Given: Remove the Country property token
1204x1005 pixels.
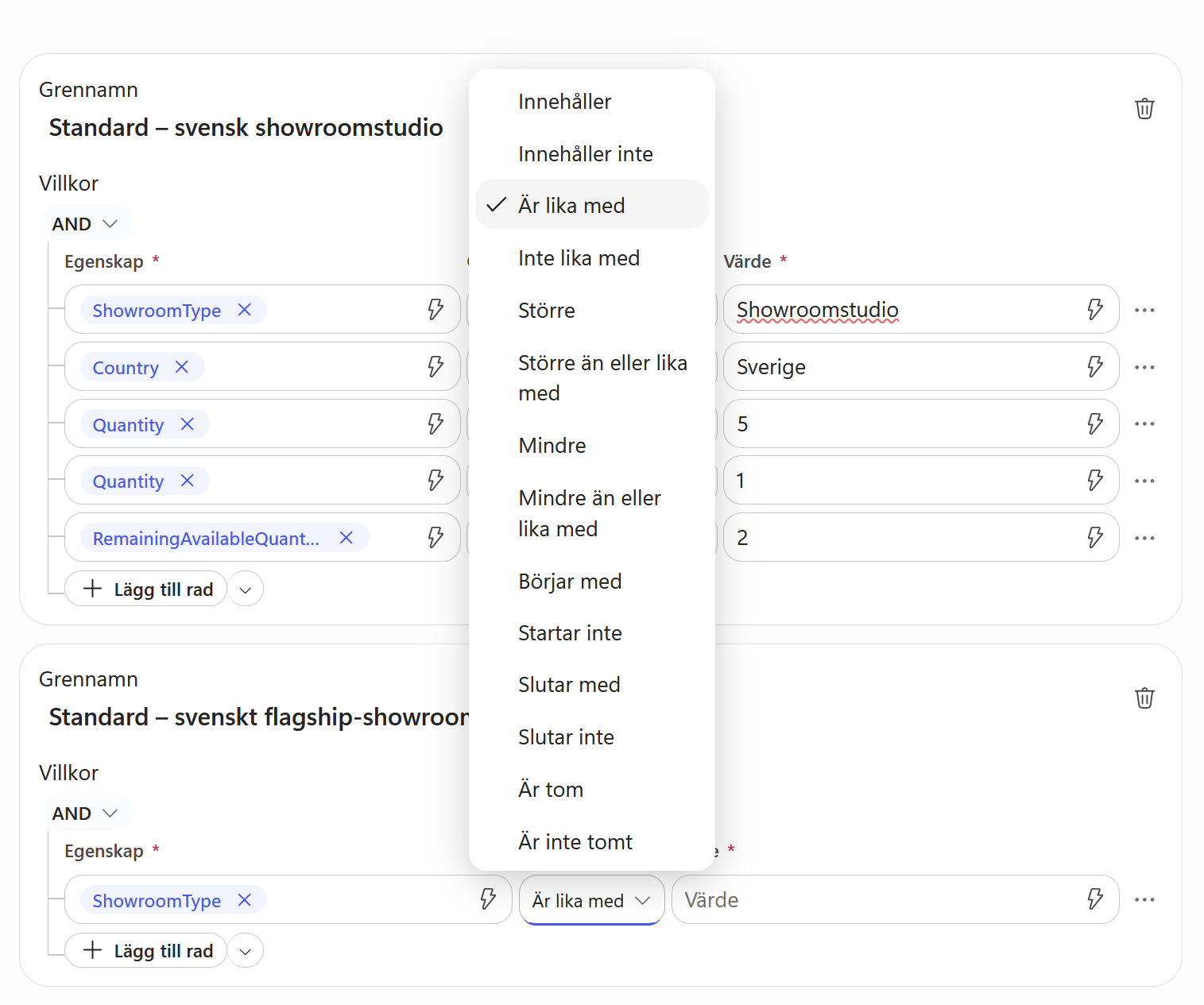Looking at the screenshot, I should pyautogui.click(x=182, y=367).
